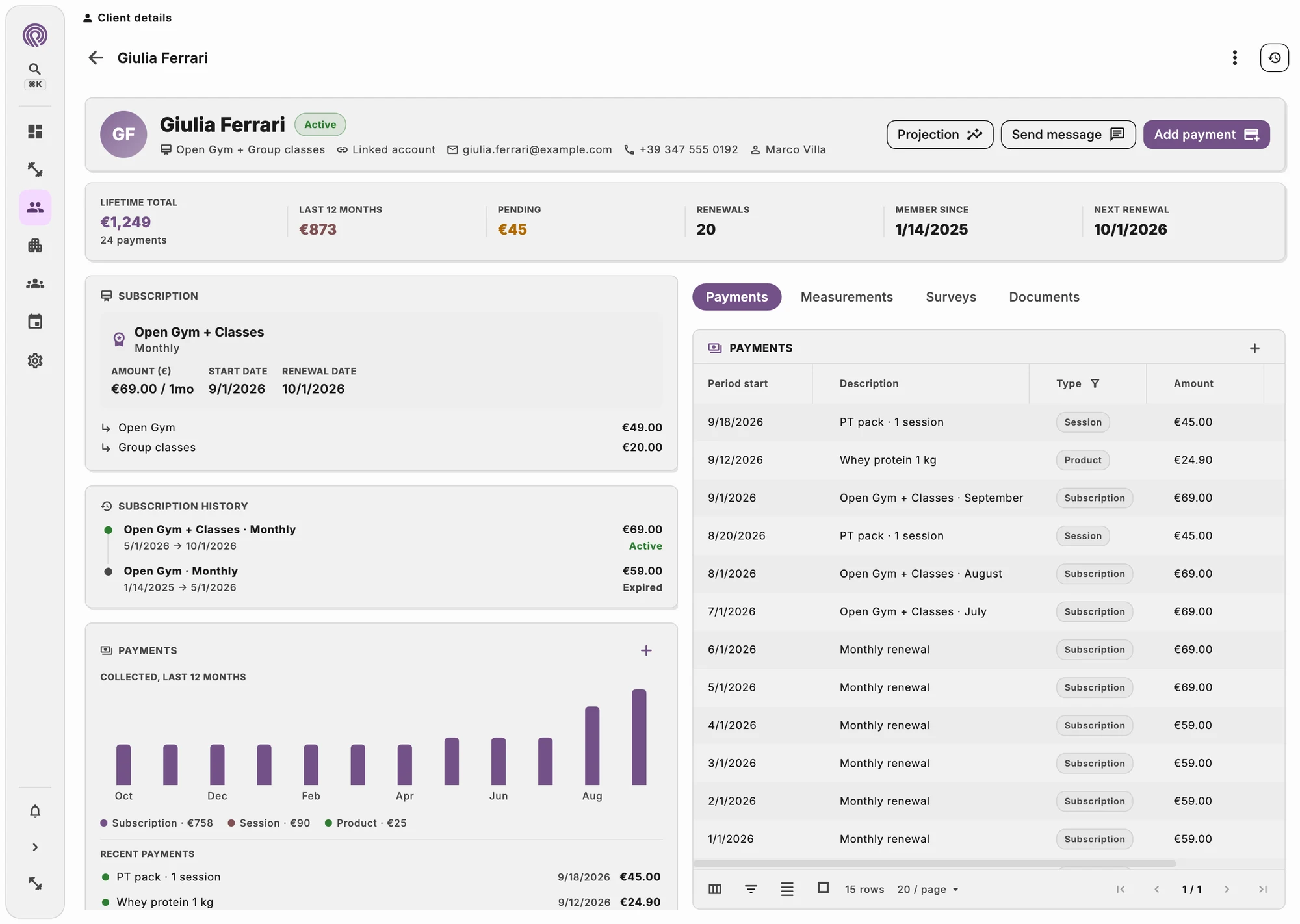The width and height of the screenshot is (1300, 924).
Task: Click the app logo in the sidebar
Action: 35,35
